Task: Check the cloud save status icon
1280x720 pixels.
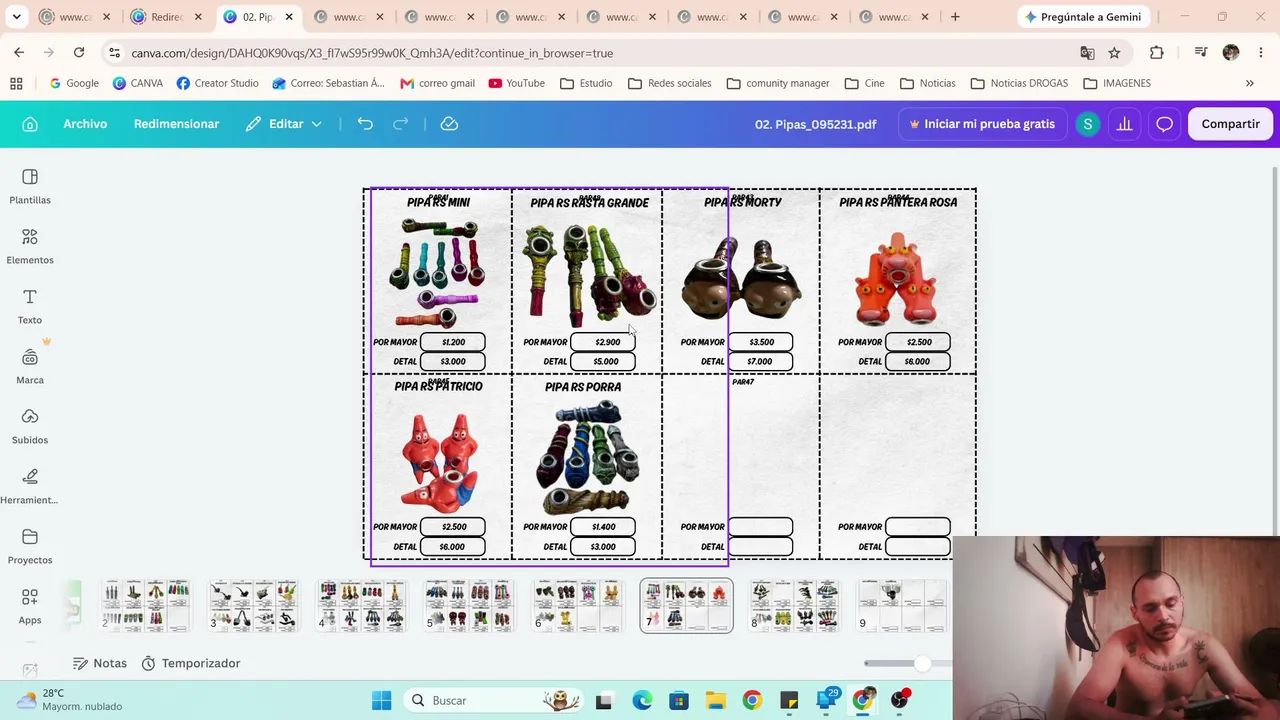Action: (x=450, y=124)
